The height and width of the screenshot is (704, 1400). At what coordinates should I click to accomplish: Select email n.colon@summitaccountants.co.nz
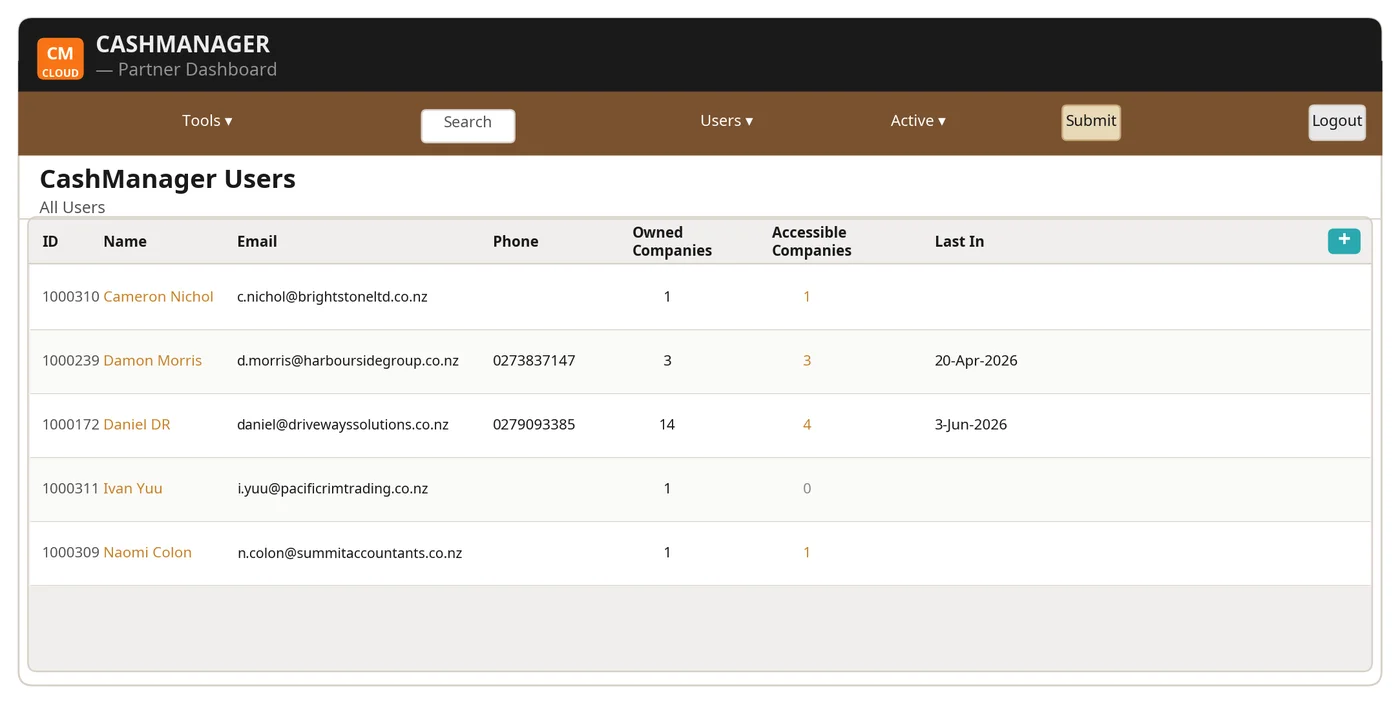pyautogui.click(x=349, y=553)
